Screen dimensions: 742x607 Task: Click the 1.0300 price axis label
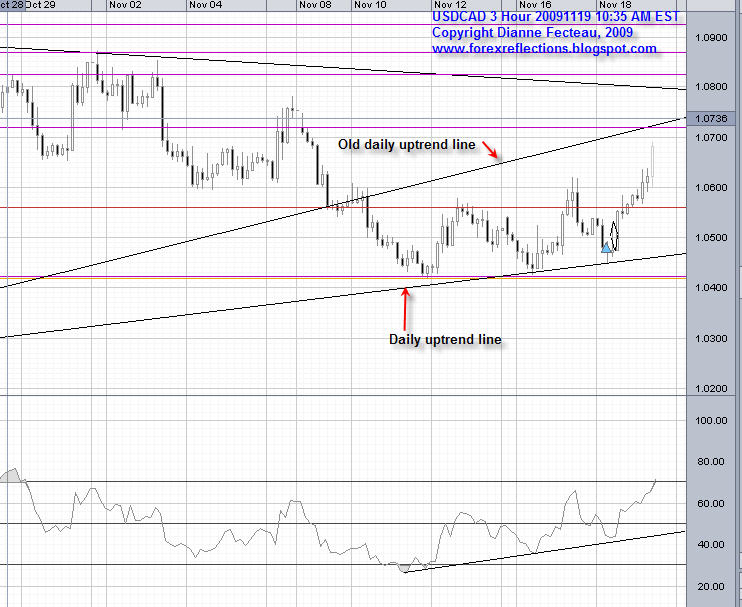point(711,339)
